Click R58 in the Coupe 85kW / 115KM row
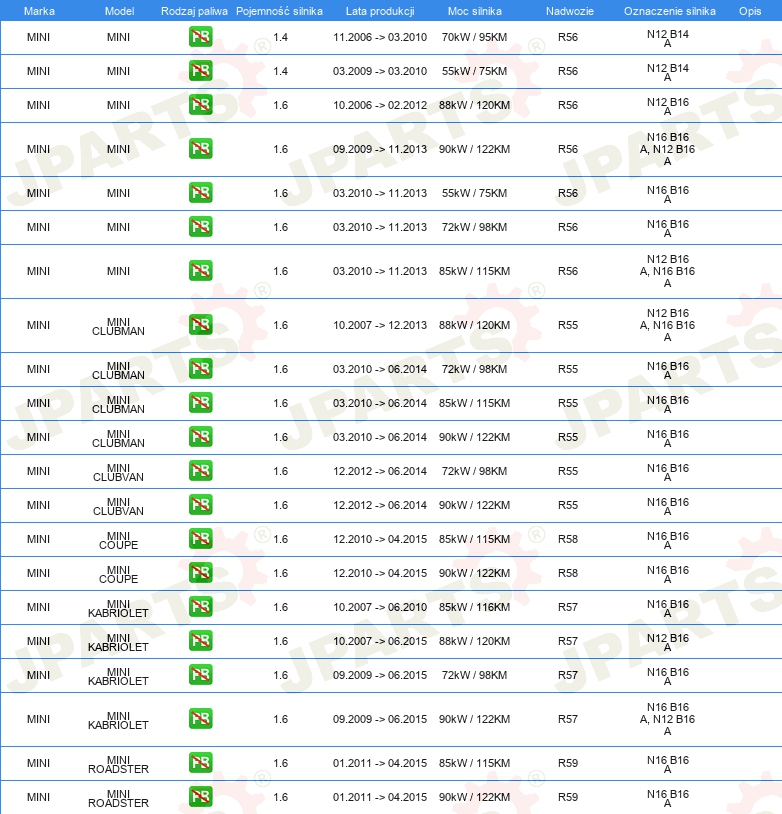 pyautogui.click(x=568, y=539)
